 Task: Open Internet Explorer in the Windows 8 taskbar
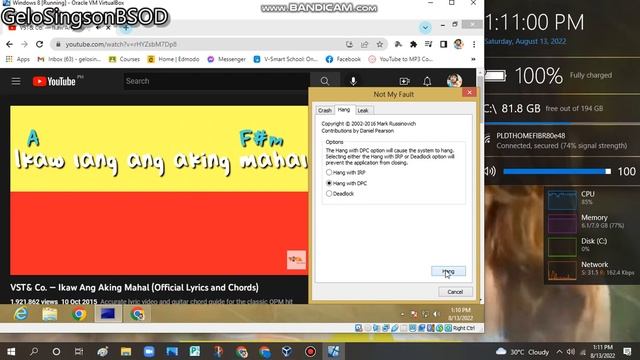pos(21,314)
